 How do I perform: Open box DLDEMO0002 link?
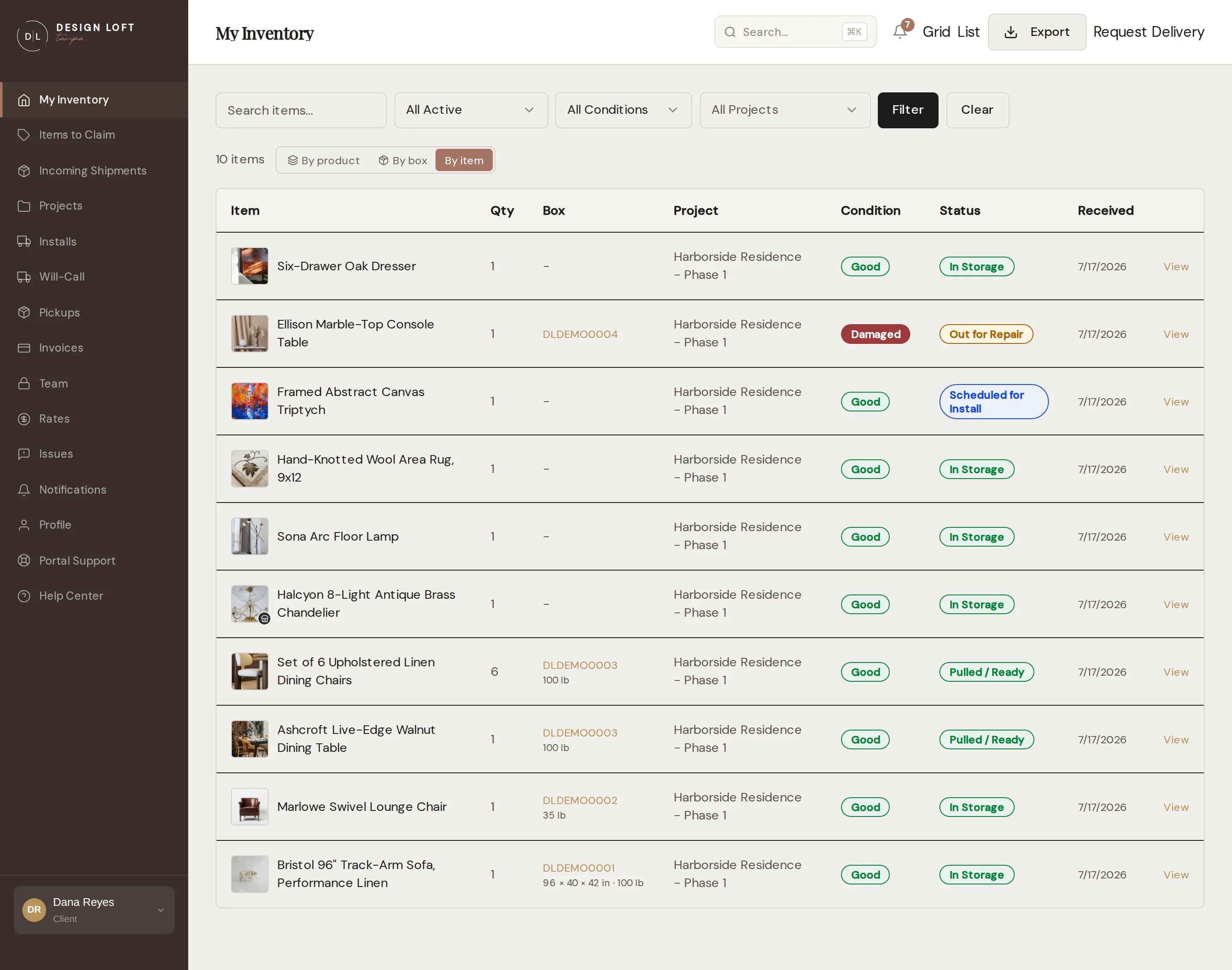(580, 800)
